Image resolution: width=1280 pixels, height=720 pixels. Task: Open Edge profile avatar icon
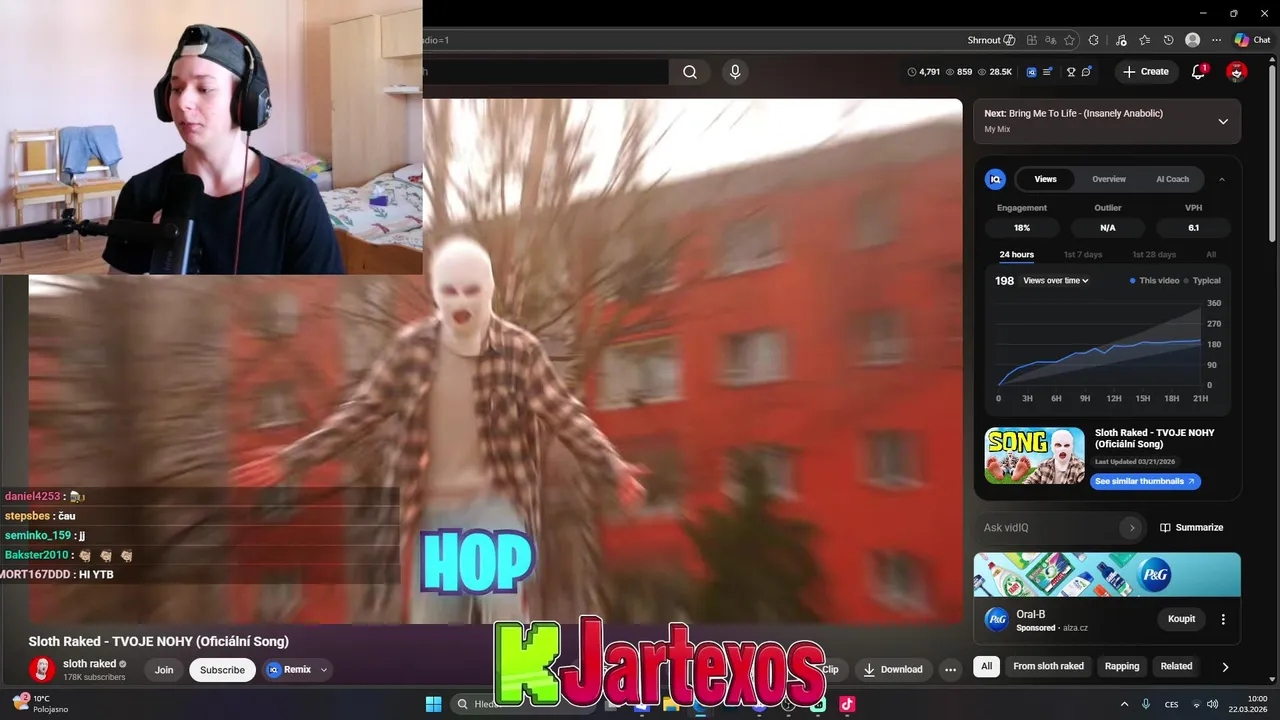point(1192,40)
